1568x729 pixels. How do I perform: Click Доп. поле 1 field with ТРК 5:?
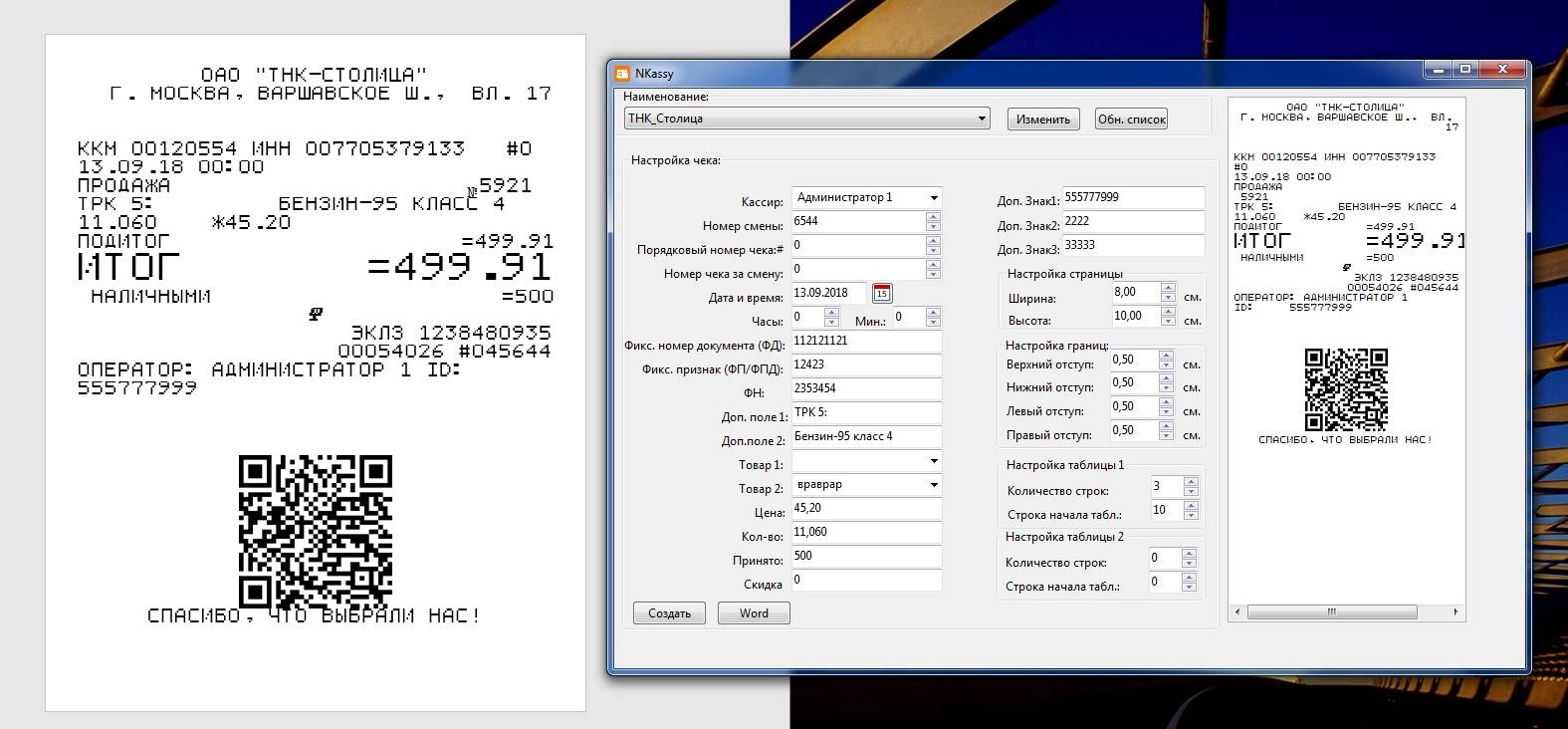point(867,413)
